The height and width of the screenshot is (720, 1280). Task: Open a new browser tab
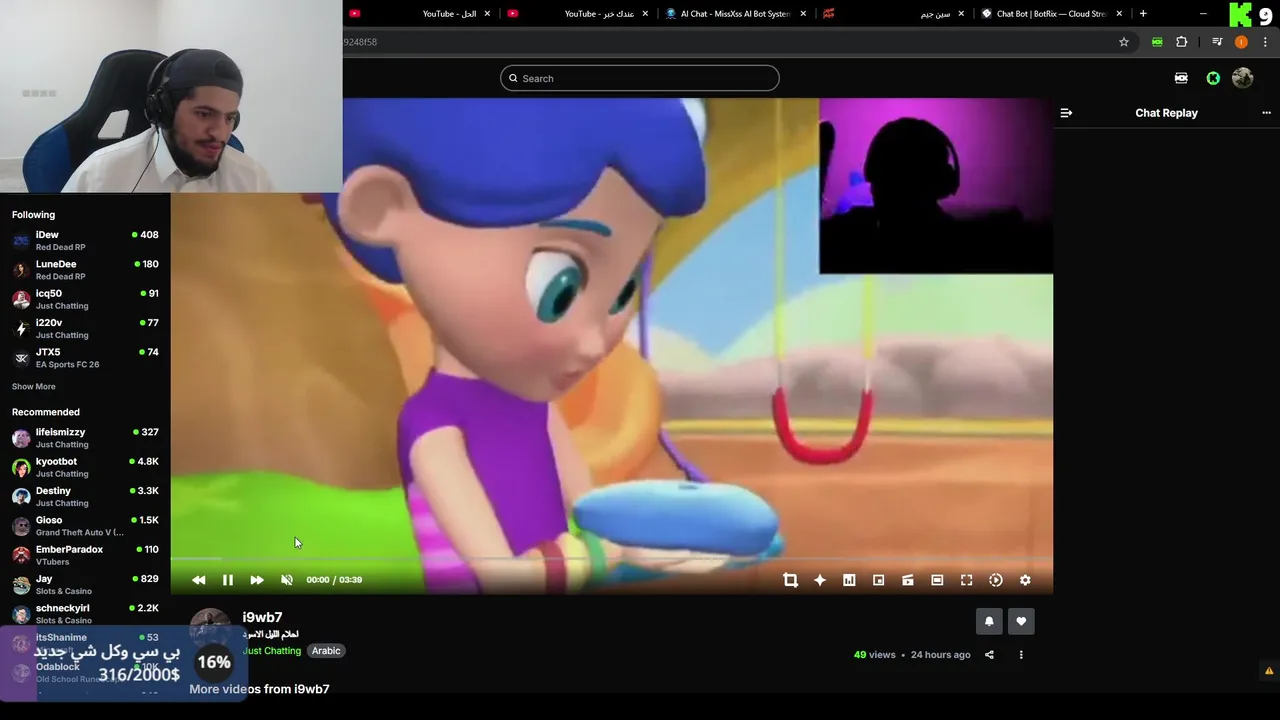tap(1143, 14)
